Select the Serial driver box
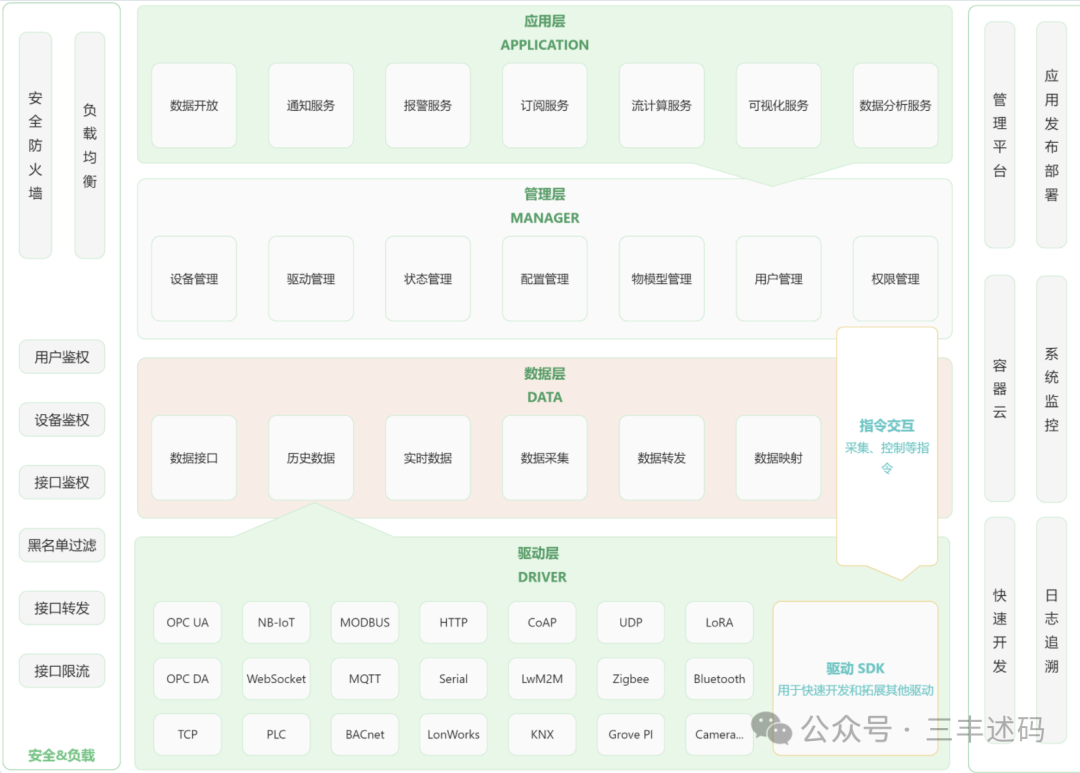The height and width of the screenshot is (773, 1080). click(453, 679)
